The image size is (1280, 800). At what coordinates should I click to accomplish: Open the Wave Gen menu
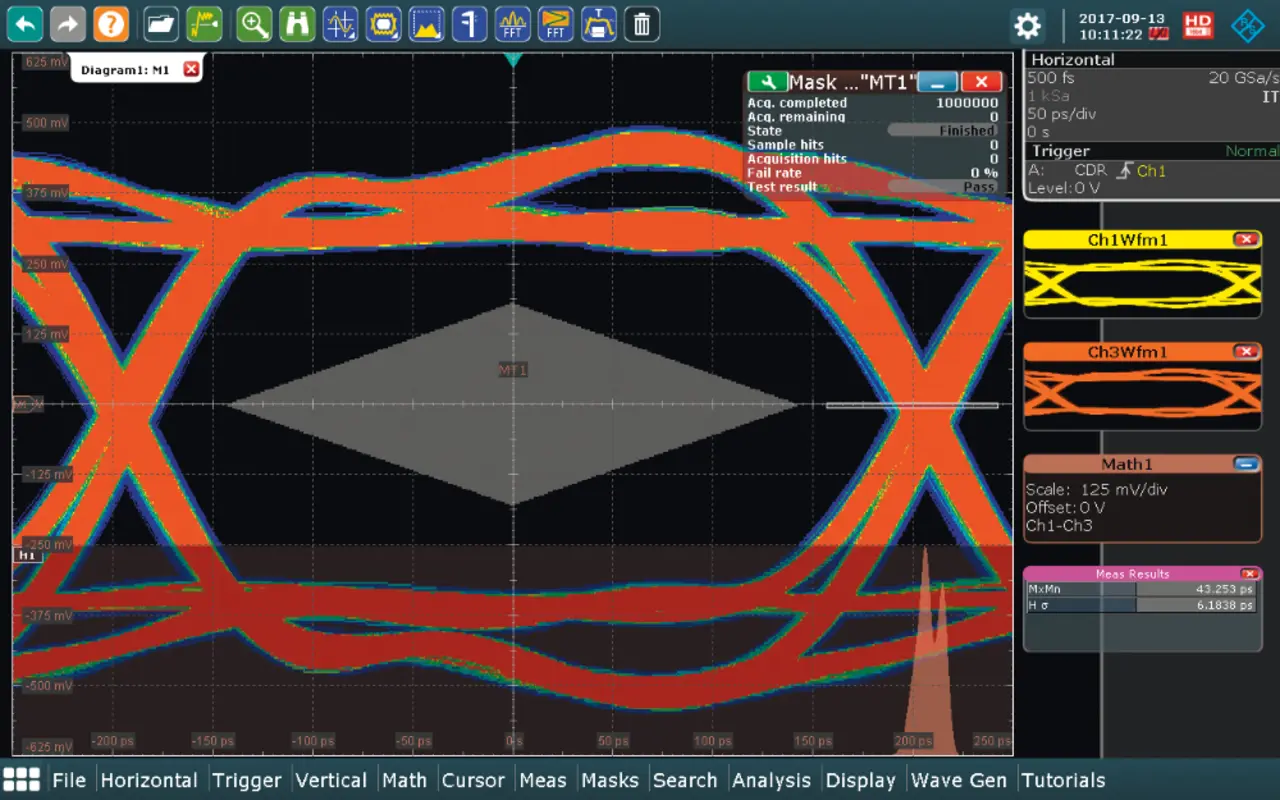click(x=958, y=780)
